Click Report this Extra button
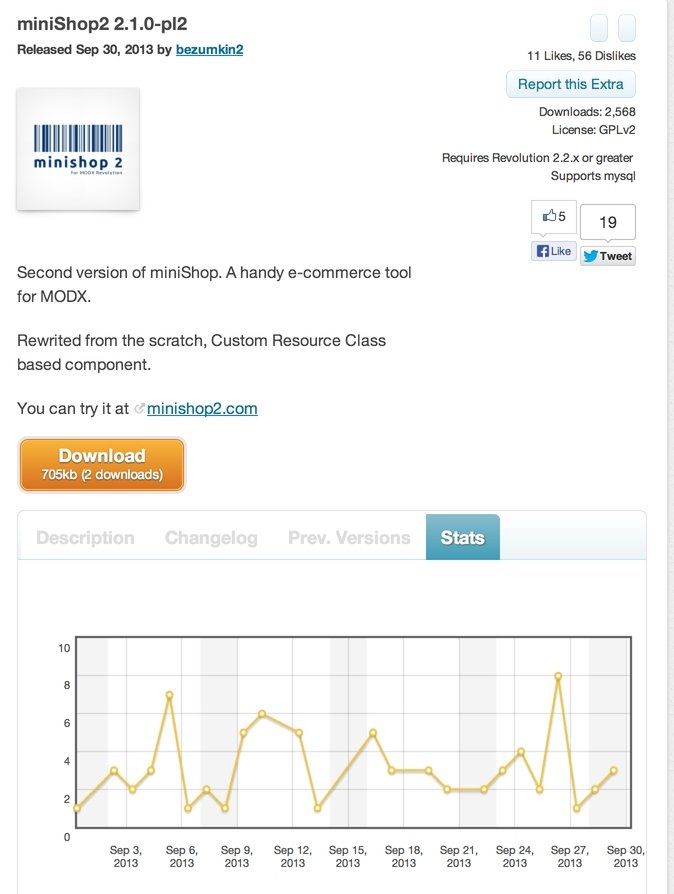The image size is (674, 894). 570,84
